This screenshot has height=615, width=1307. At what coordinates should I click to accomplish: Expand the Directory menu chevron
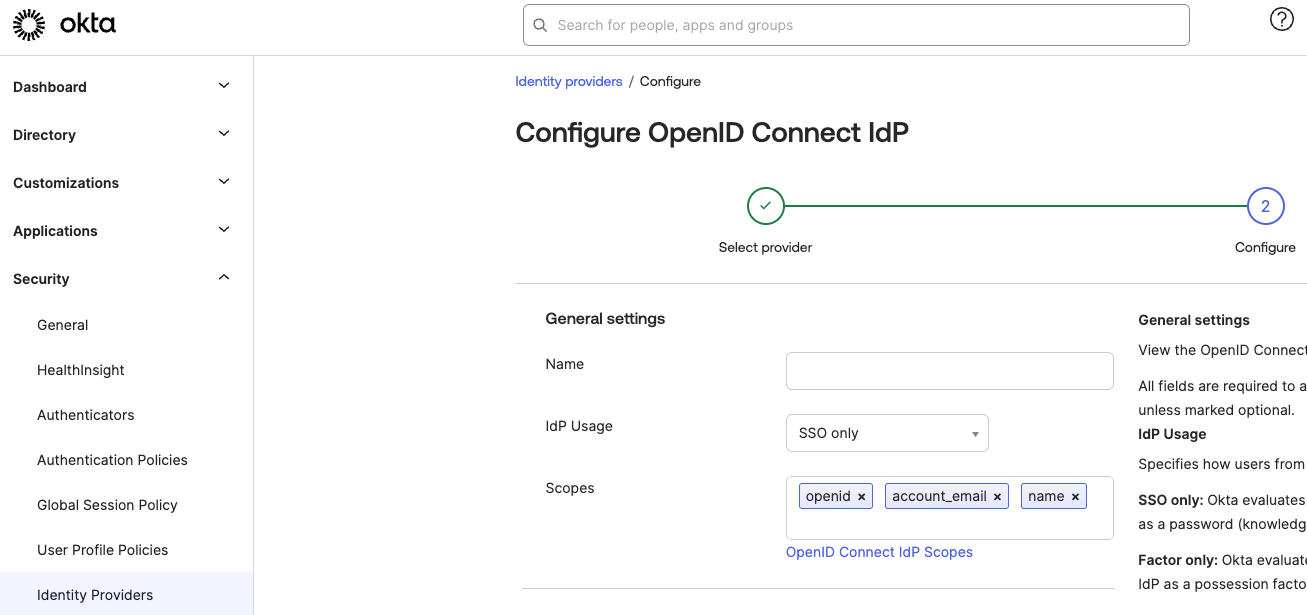click(224, 134)
